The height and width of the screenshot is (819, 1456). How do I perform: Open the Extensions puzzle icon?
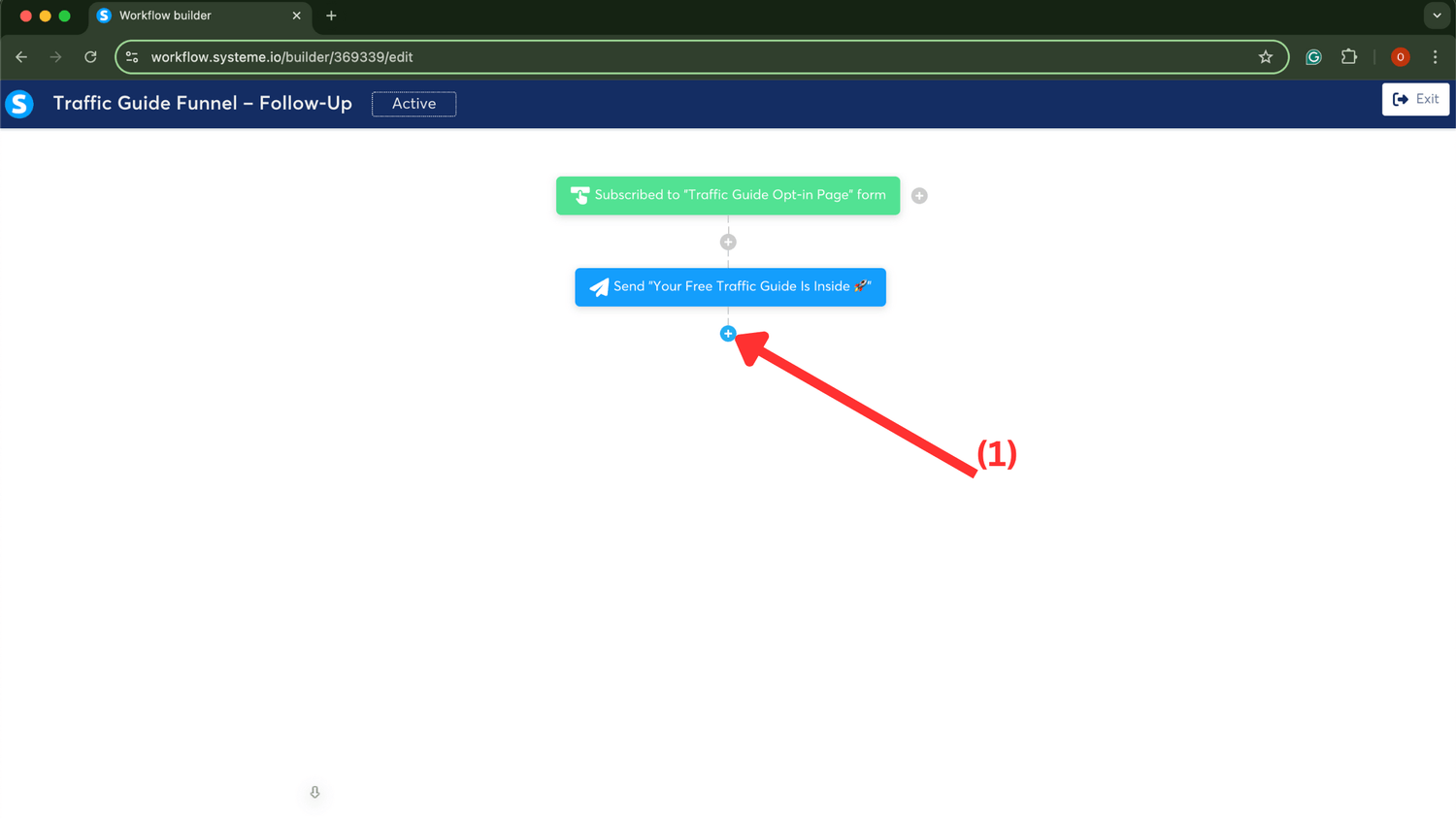tap(1349, 57)
